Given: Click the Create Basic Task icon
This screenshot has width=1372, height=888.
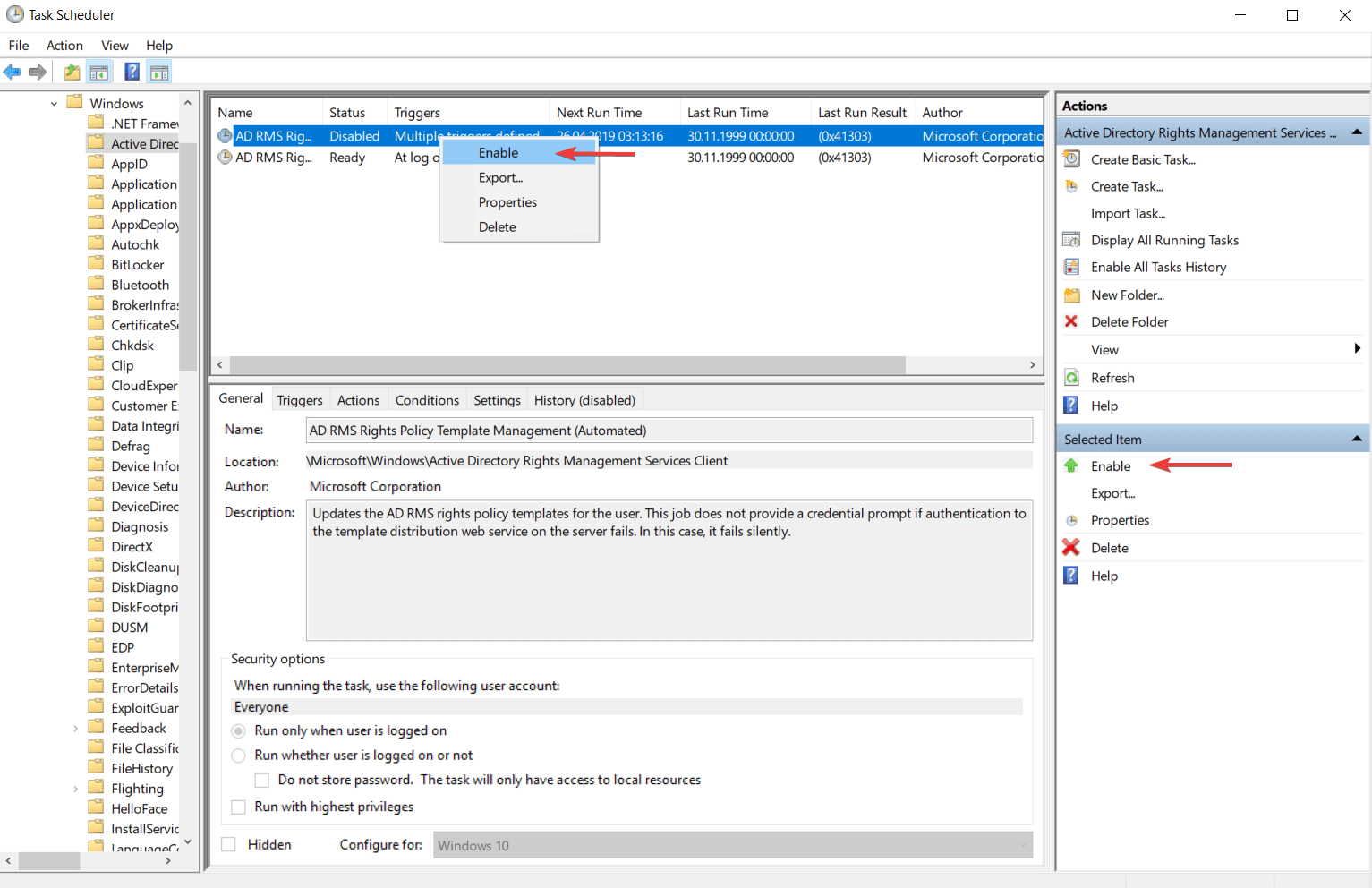Looking at the screenshot, I should (1071, 158).
